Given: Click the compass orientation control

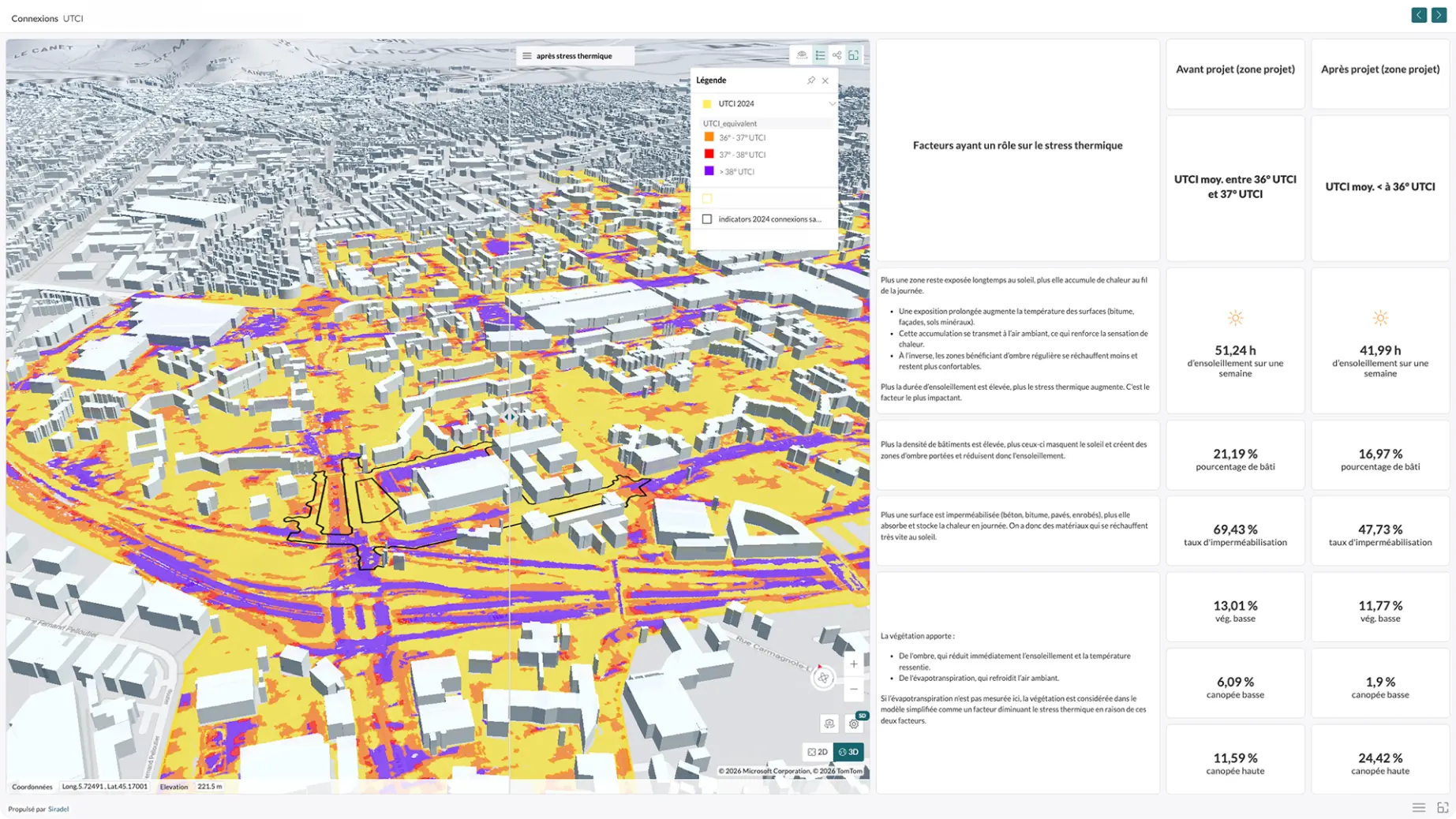Looking at the screenshot, I should click(x=823, y=678).
